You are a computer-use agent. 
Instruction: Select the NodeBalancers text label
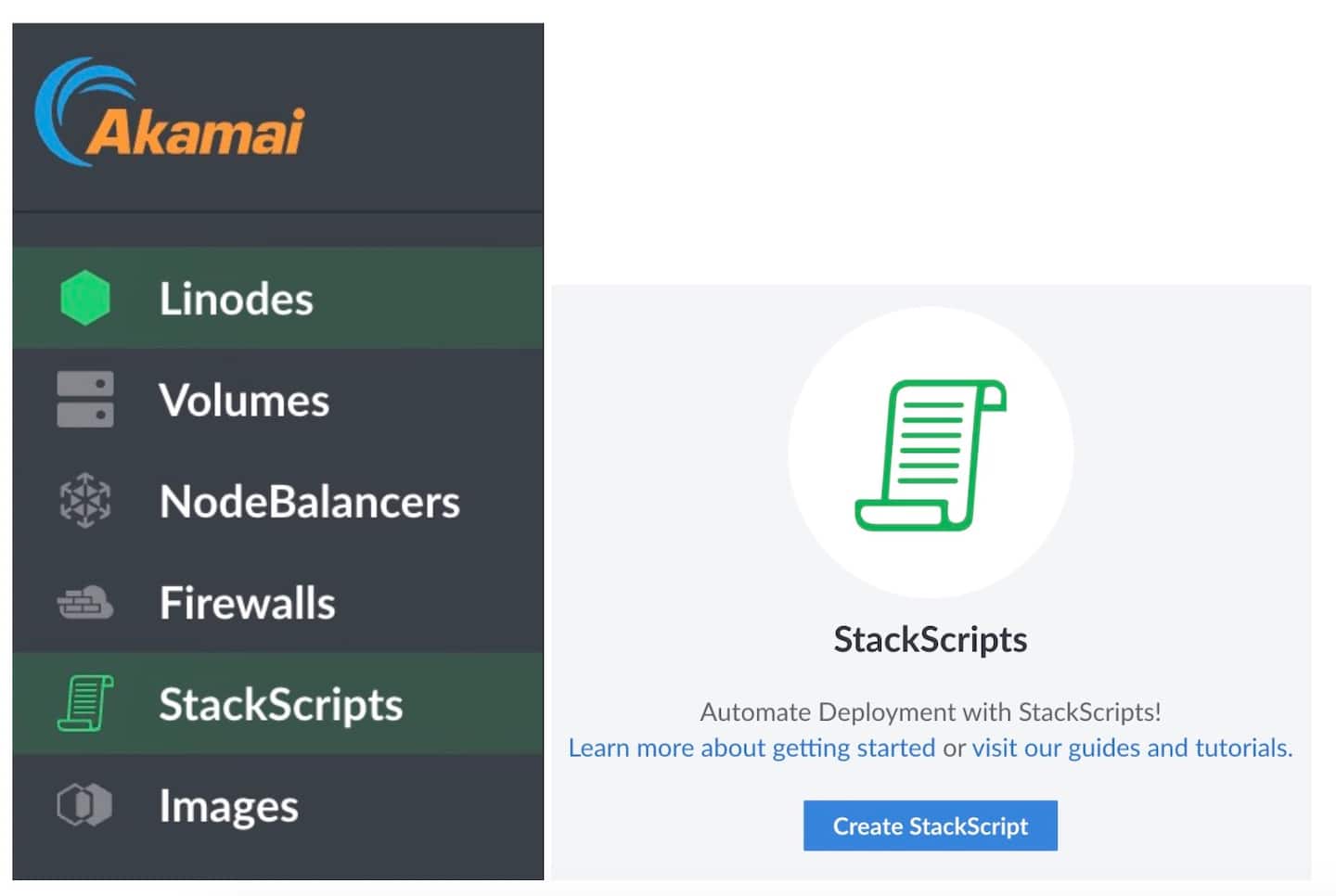[x=309, y=502]
